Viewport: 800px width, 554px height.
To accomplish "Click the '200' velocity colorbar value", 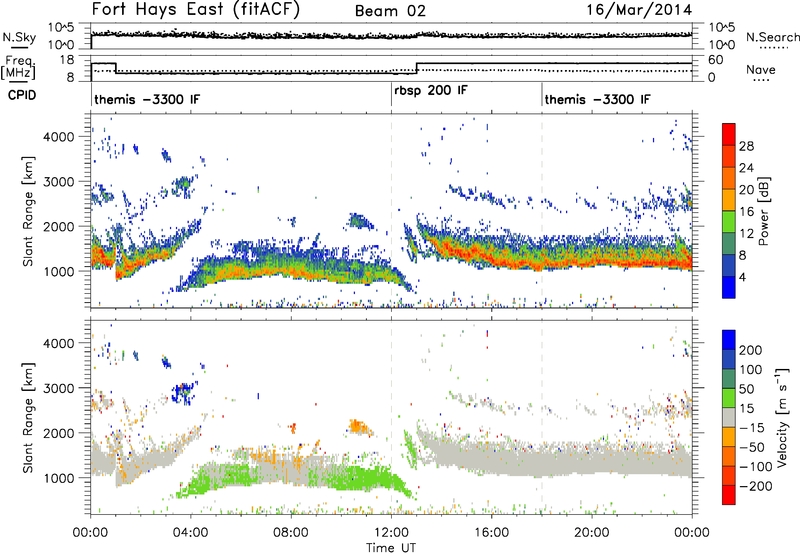I will [x=751, y=350].
